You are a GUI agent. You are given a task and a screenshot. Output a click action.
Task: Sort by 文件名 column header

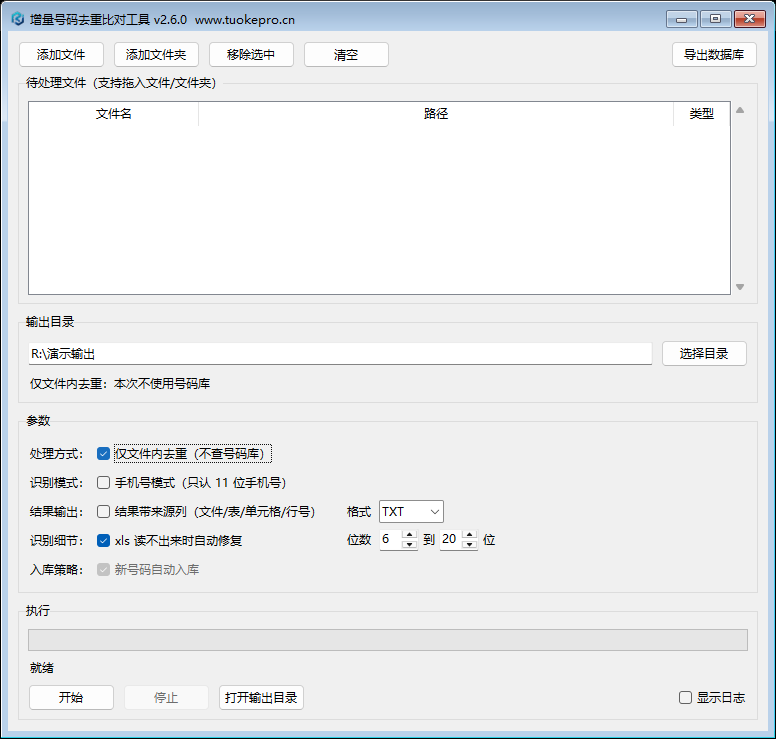[114, 114]
